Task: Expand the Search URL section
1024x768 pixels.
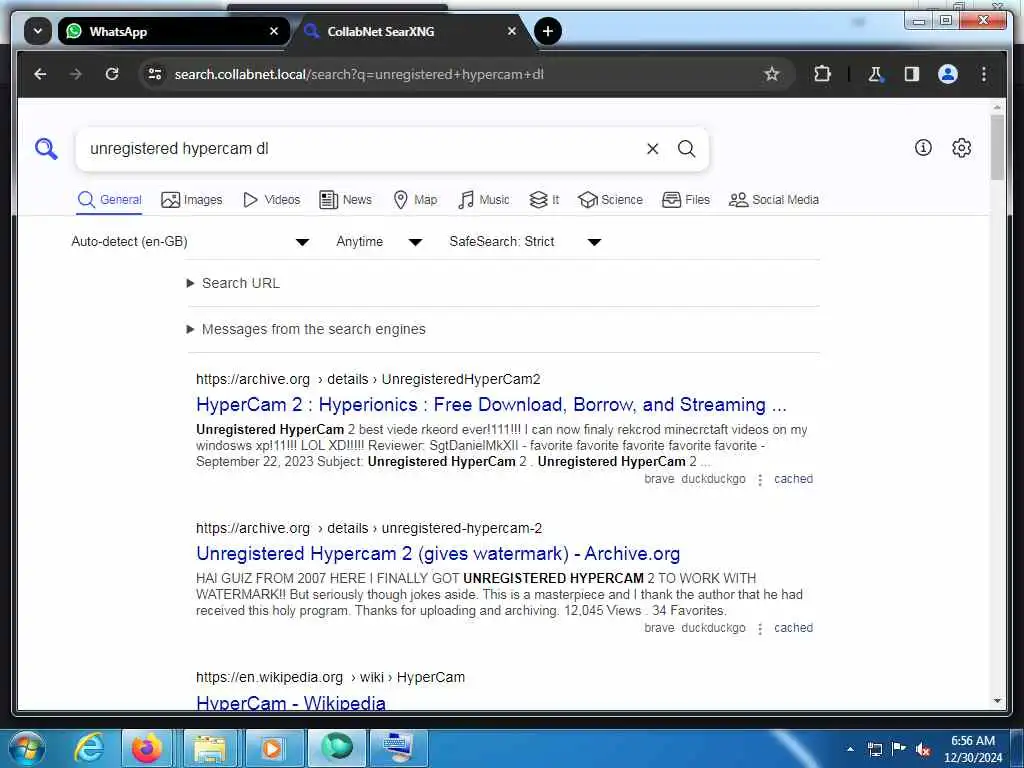Action: pos(234,283)
